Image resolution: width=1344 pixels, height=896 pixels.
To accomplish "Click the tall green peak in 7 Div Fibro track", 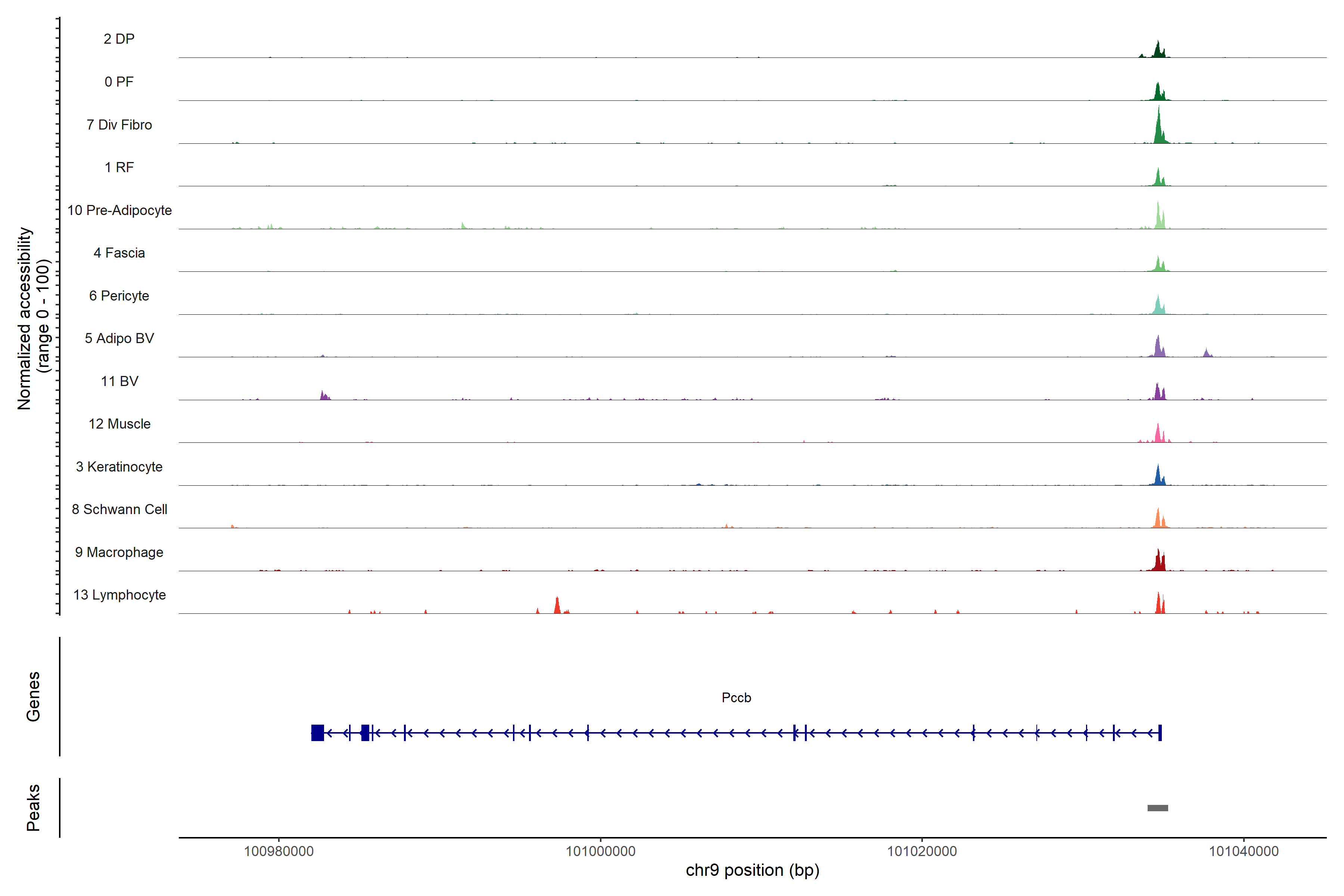I will tap(1158, 128).
